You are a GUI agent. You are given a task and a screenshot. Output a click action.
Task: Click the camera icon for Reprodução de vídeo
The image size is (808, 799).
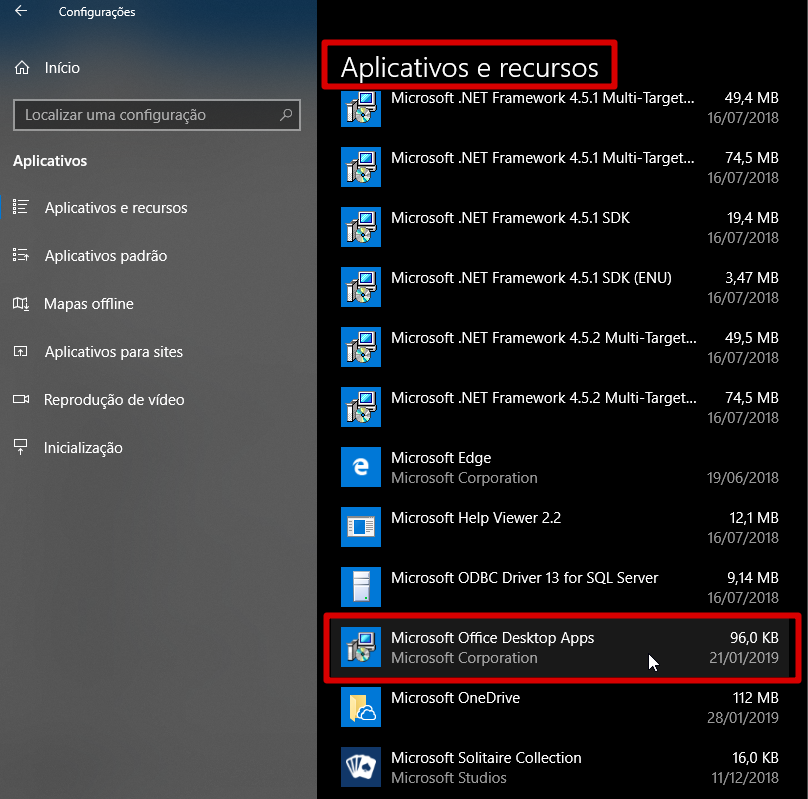21,399
